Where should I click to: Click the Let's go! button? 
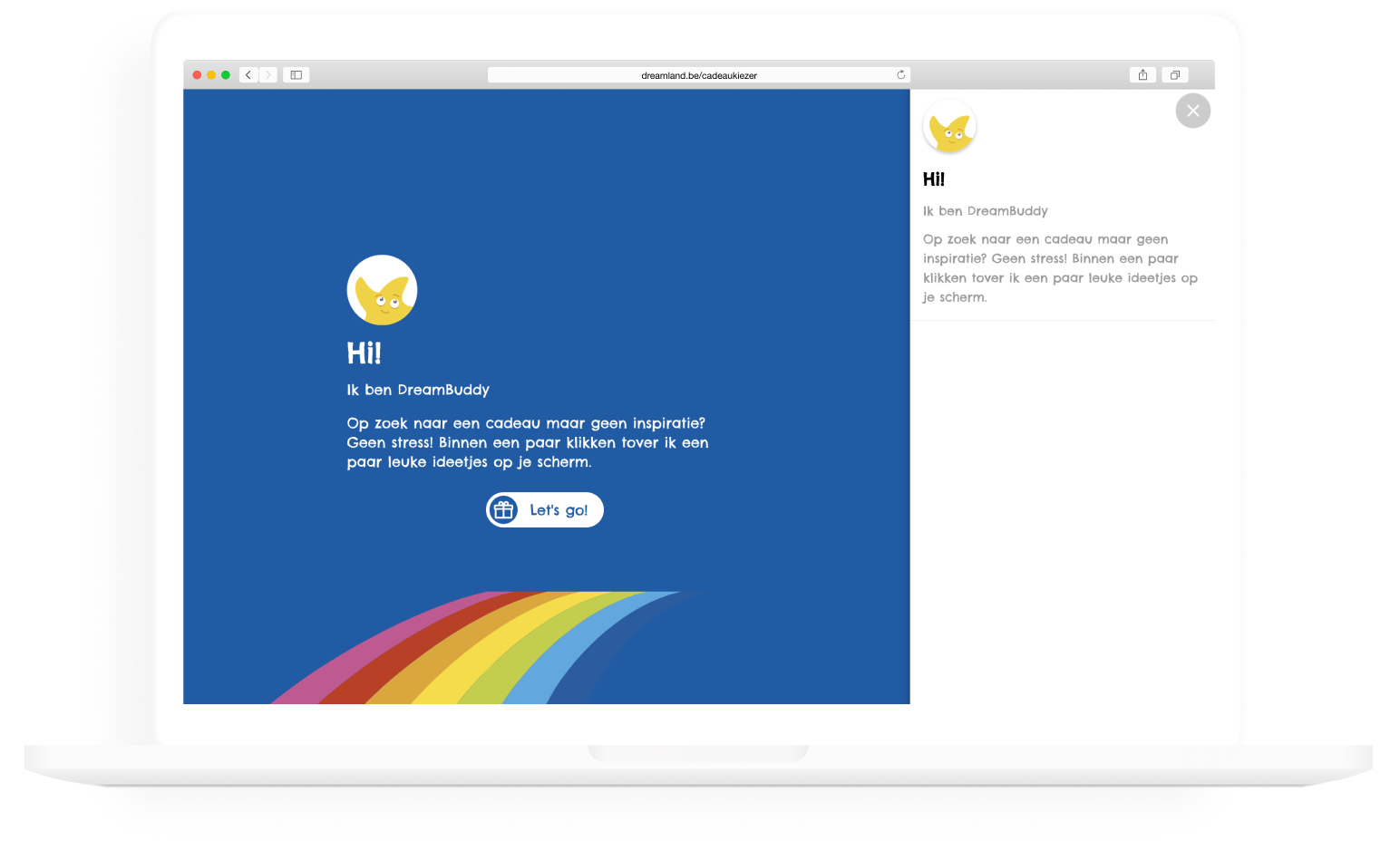tap(545, 510)
